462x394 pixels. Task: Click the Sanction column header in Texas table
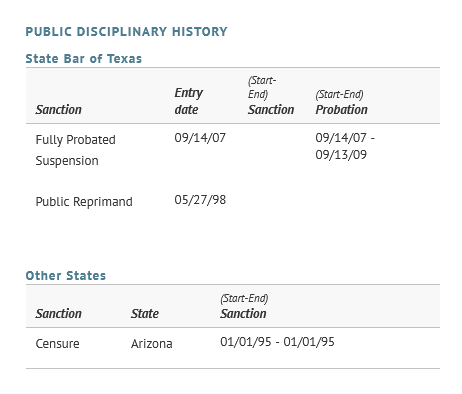click(59, 110)
